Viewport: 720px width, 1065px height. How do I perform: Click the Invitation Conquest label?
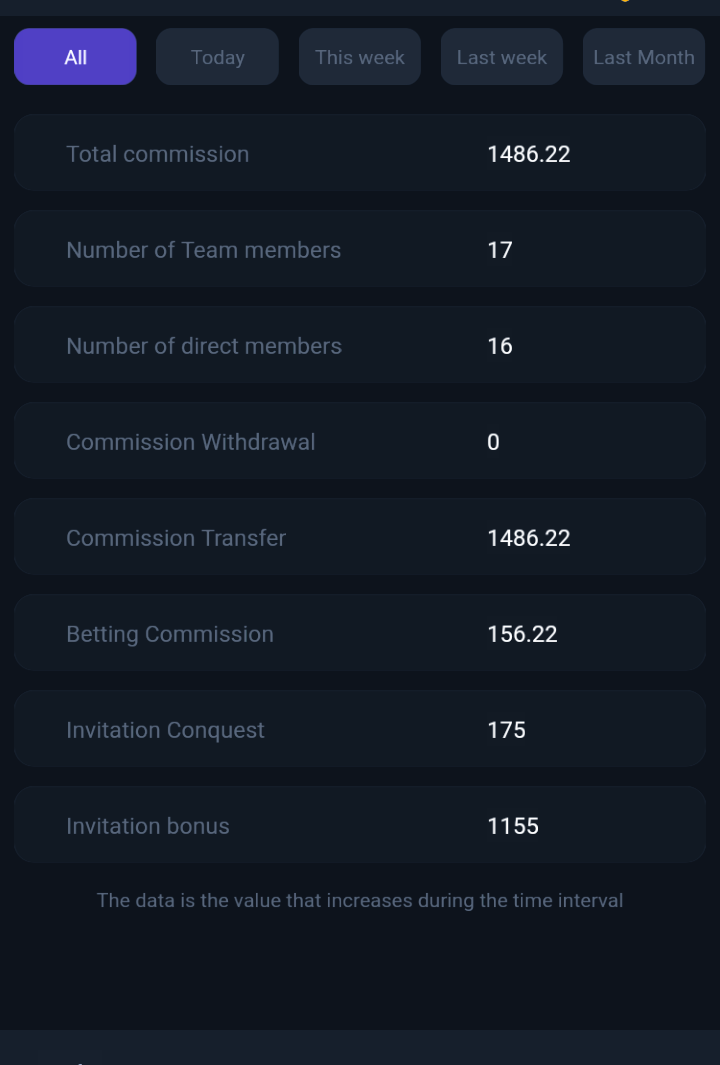[165, 730]
